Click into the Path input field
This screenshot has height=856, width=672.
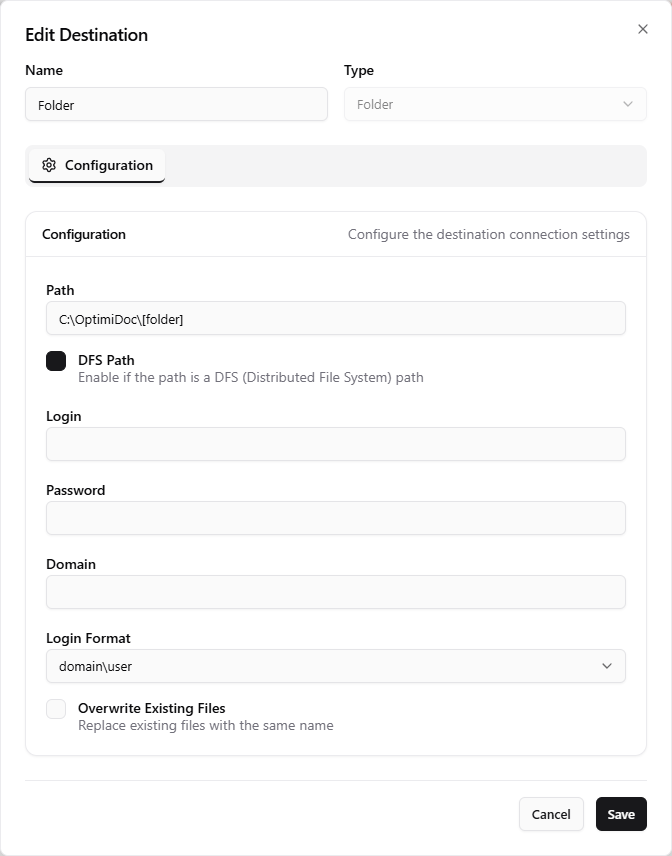pyautogui.click(x=336, y=318)
